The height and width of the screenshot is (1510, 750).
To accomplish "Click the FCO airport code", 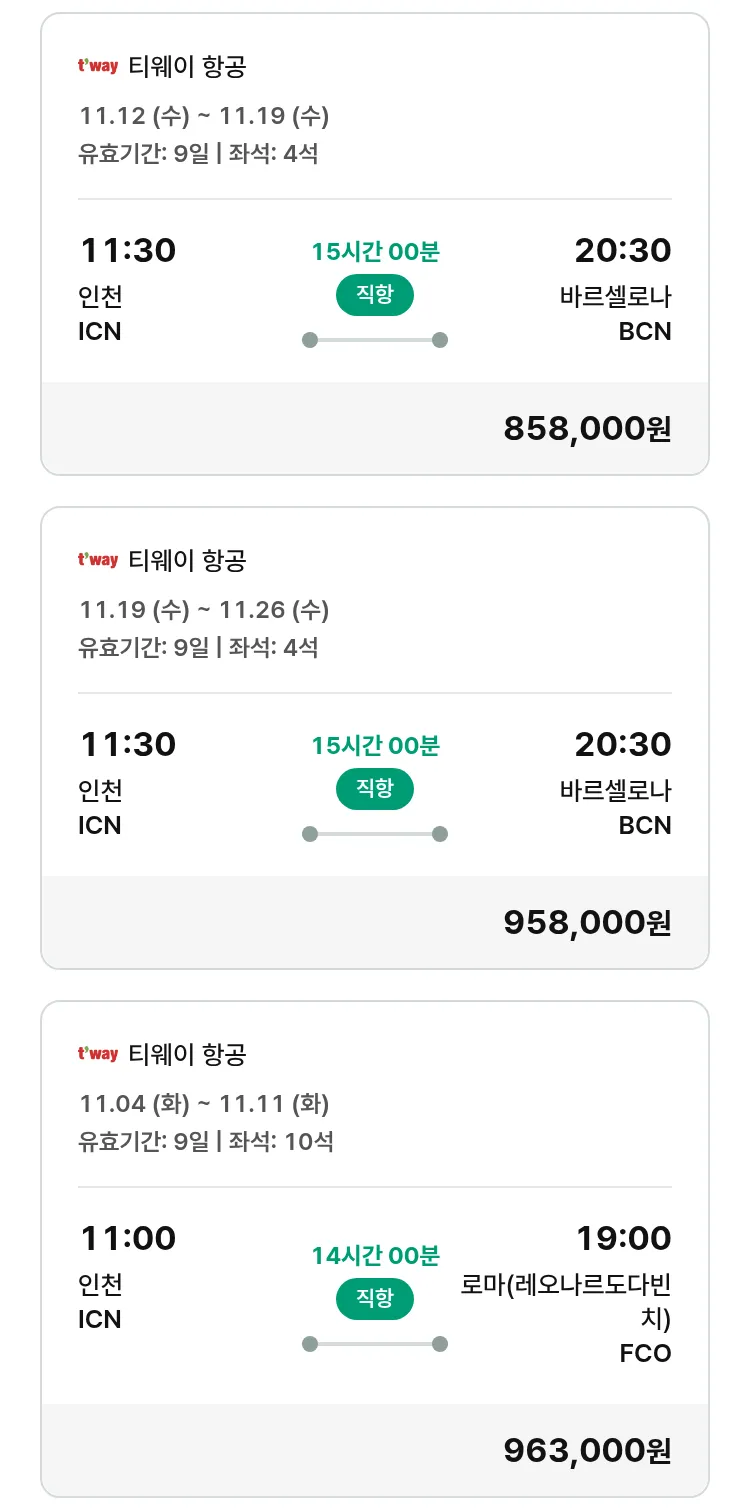I will tap(645, 1354).
